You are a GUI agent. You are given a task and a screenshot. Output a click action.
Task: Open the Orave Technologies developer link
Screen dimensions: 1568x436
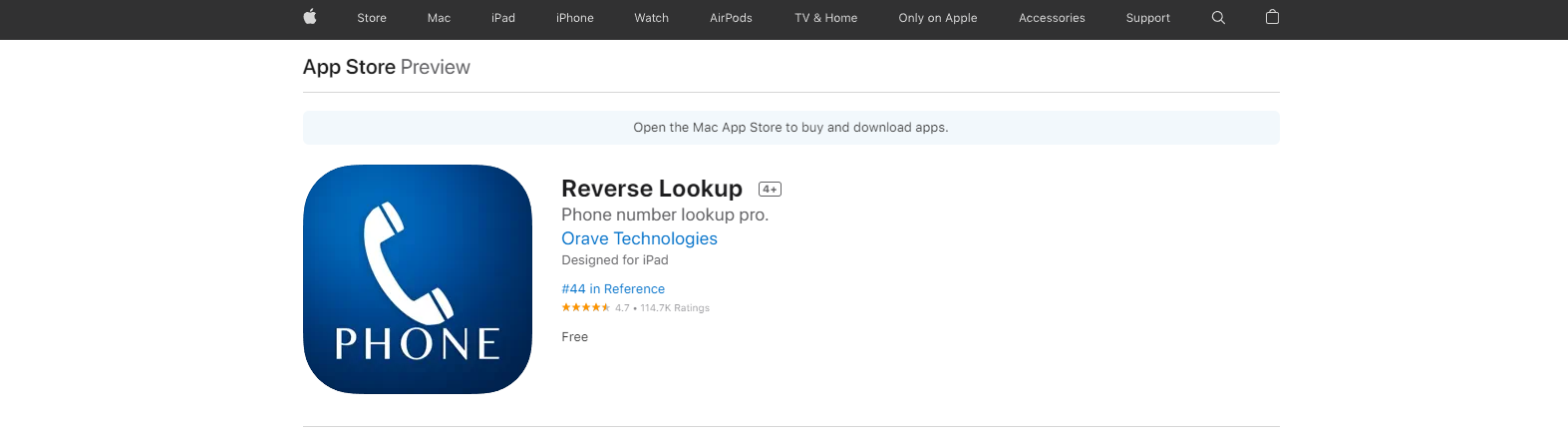pos(639,238)
